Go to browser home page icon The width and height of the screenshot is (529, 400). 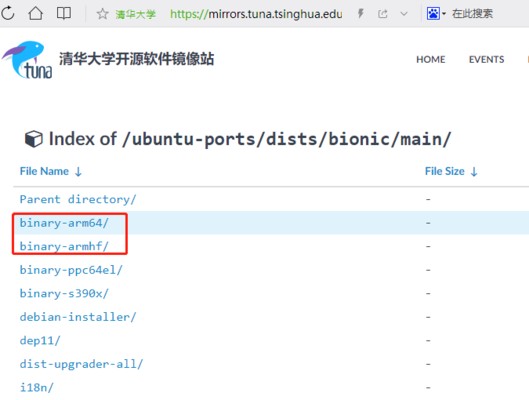pyautogui.click(x=35, y=13)
